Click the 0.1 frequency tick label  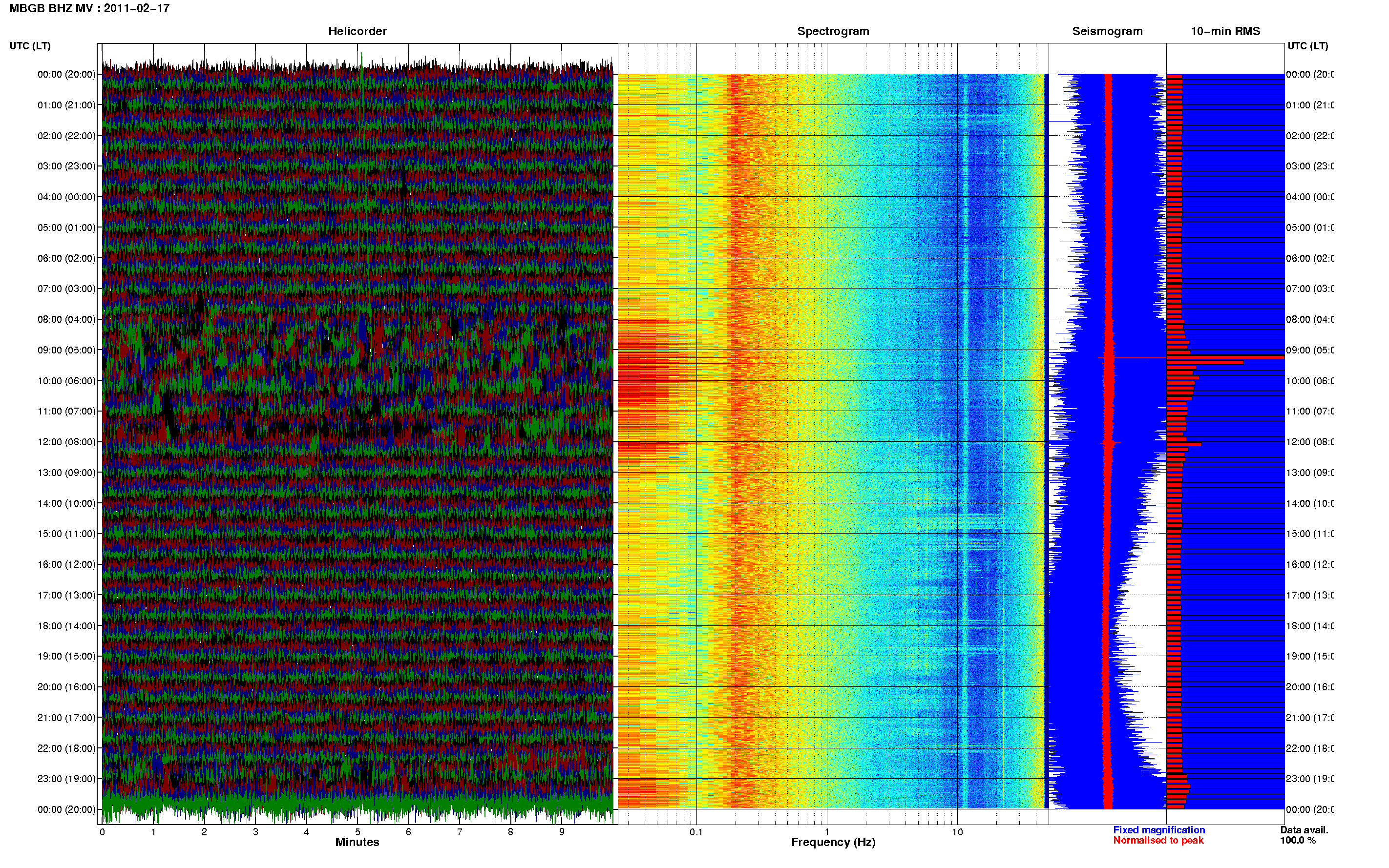(696, 832)
